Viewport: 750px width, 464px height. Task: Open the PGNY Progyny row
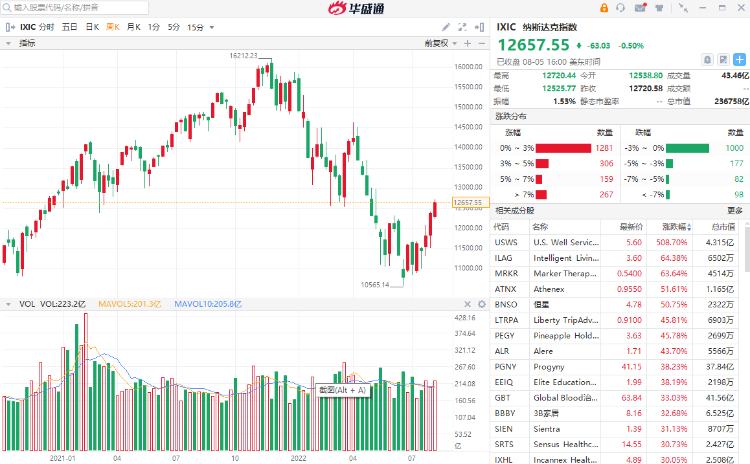point(615,367)
